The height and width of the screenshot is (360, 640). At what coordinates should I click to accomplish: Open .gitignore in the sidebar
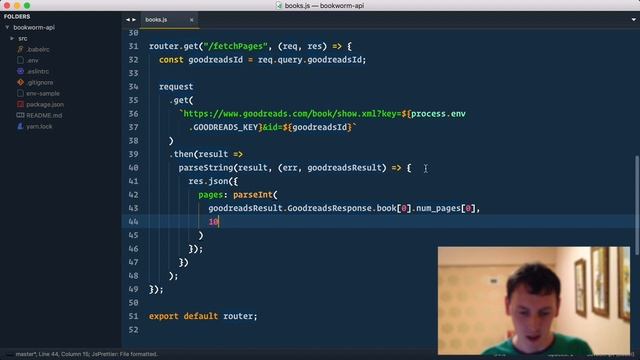coord(40,82)
